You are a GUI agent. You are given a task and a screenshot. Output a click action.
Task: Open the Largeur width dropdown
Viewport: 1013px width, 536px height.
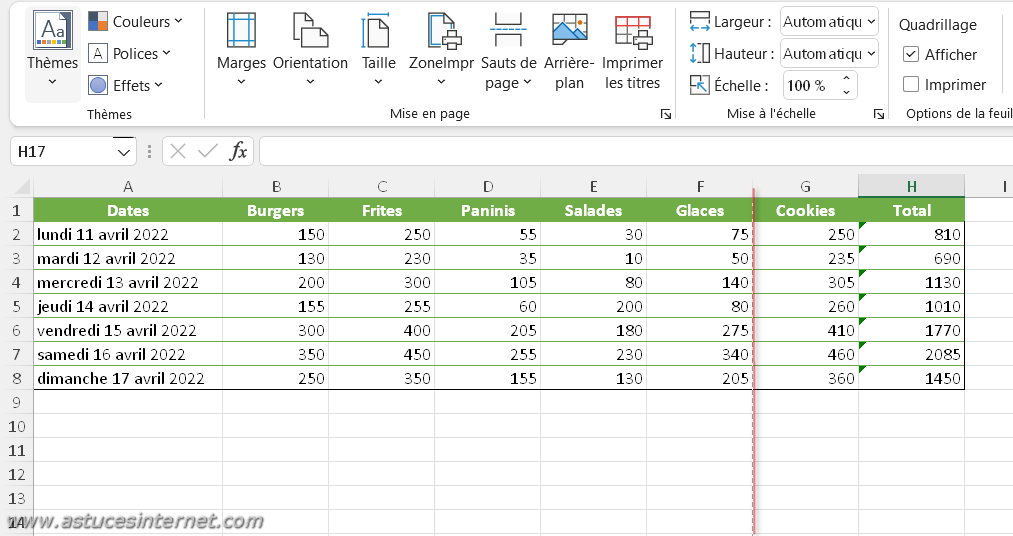pyautogui.click(x=829, y=21)
